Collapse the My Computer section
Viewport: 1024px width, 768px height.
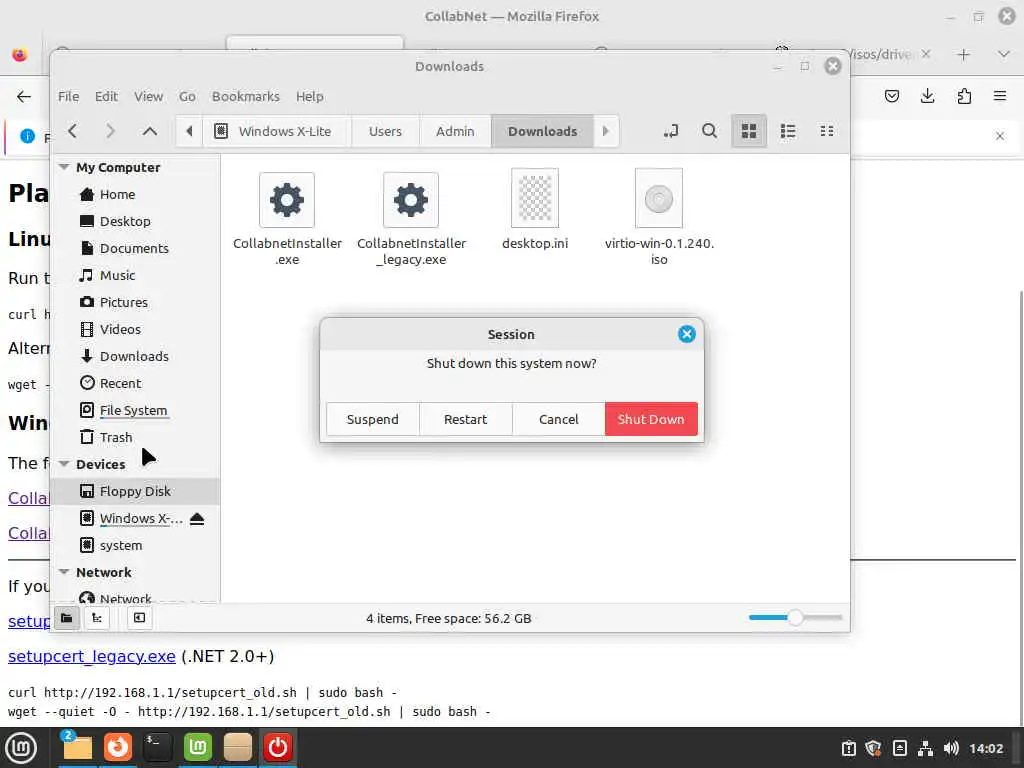64,167
